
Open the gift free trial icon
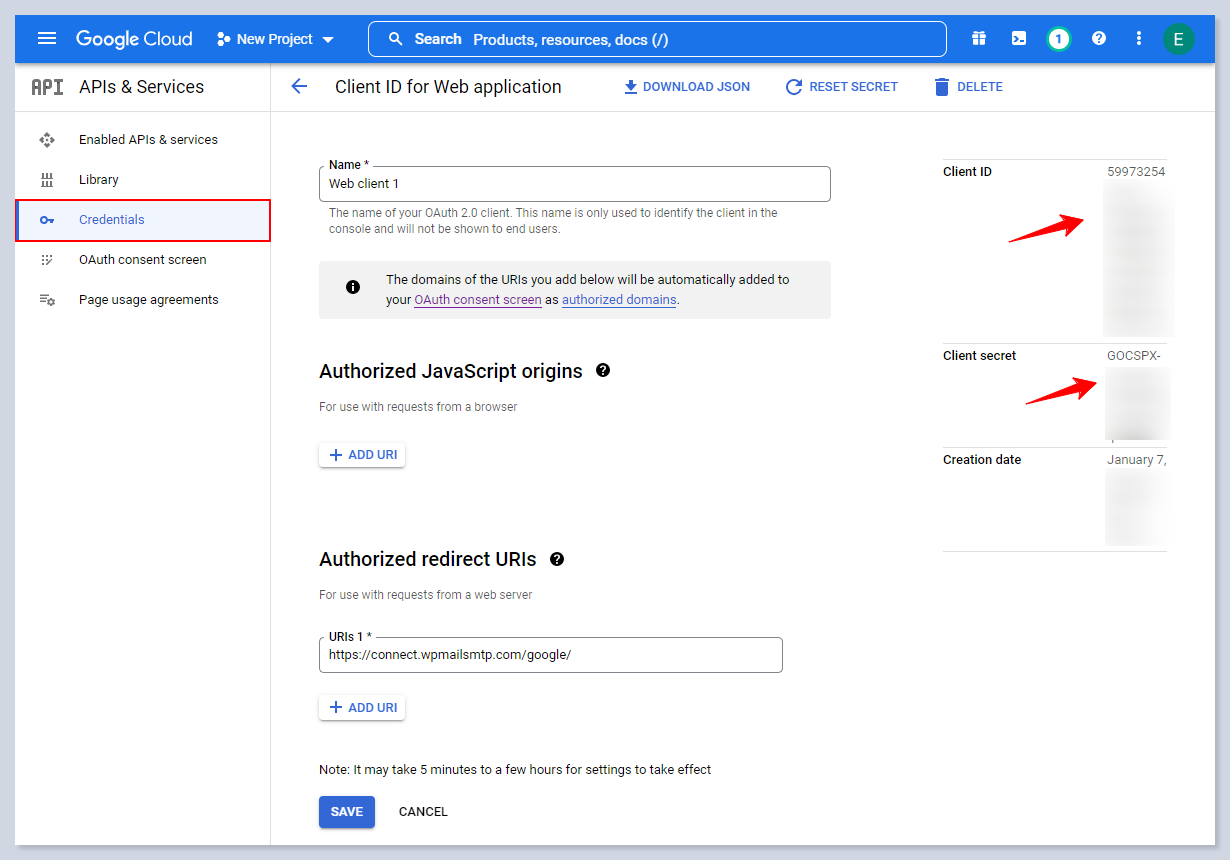[x=979, y=39]
